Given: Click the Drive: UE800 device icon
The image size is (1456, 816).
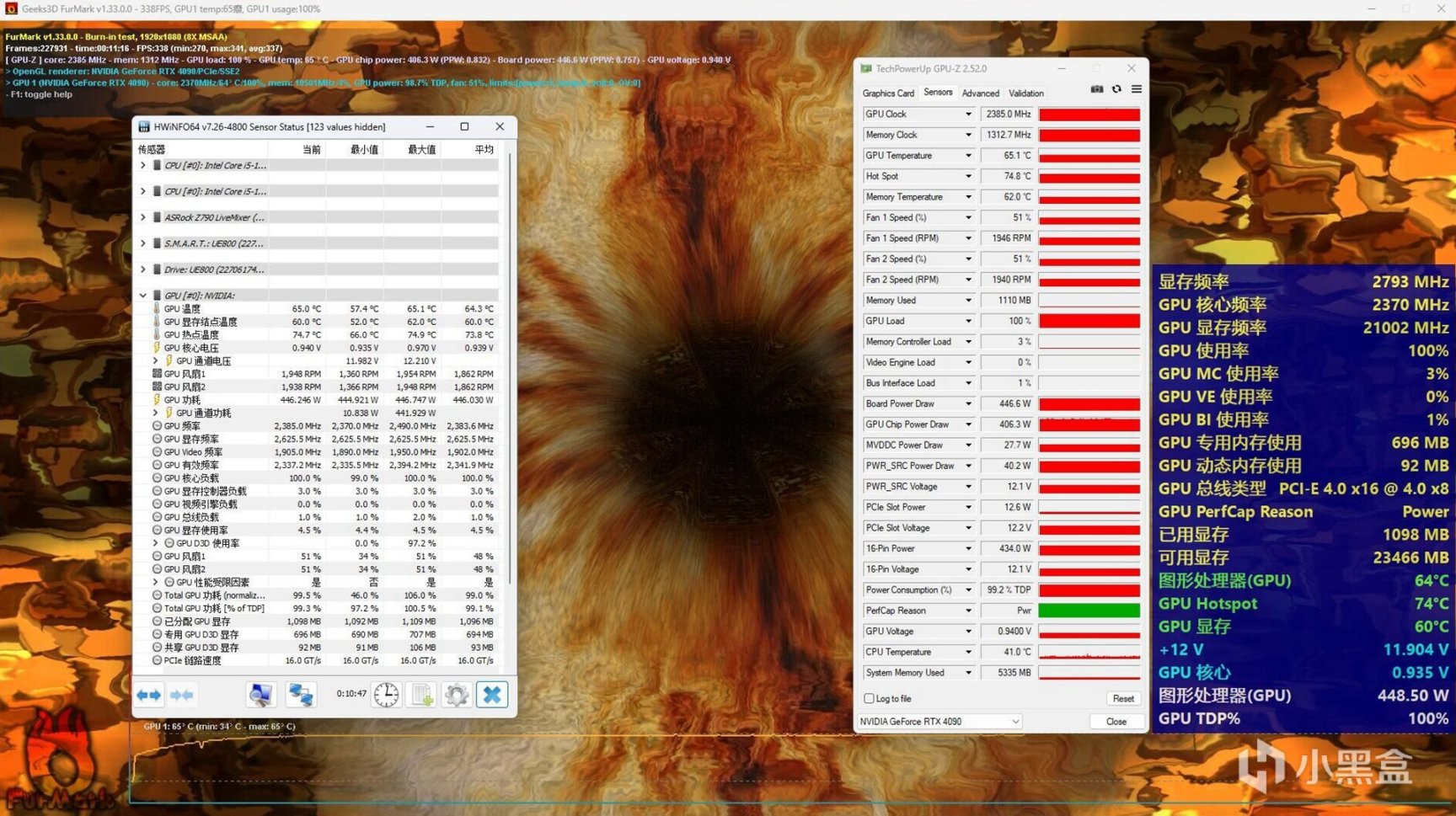Looking at the screenshot, I should click(x=157, y=269).
